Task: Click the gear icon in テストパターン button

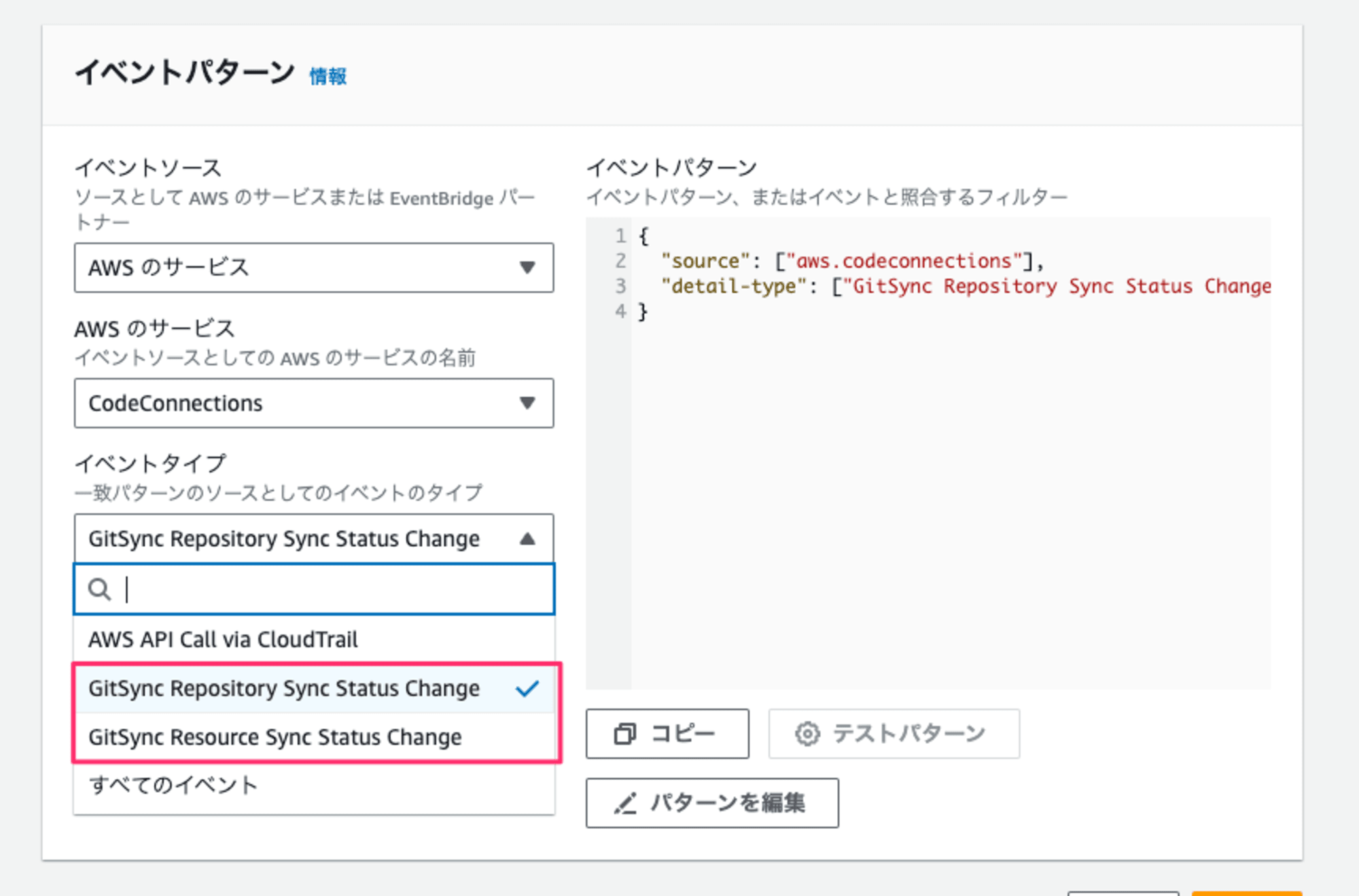Action: pyautogui.click(x=807, y=734)
